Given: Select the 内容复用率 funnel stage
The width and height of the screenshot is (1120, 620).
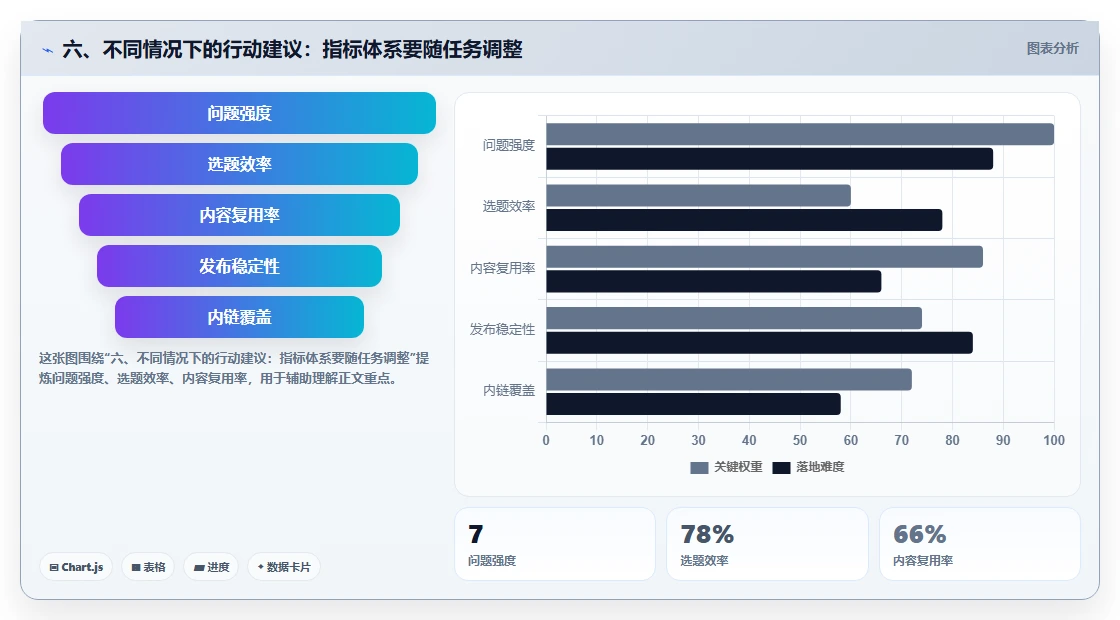Looking at the screenshot, I should [239, 215].
